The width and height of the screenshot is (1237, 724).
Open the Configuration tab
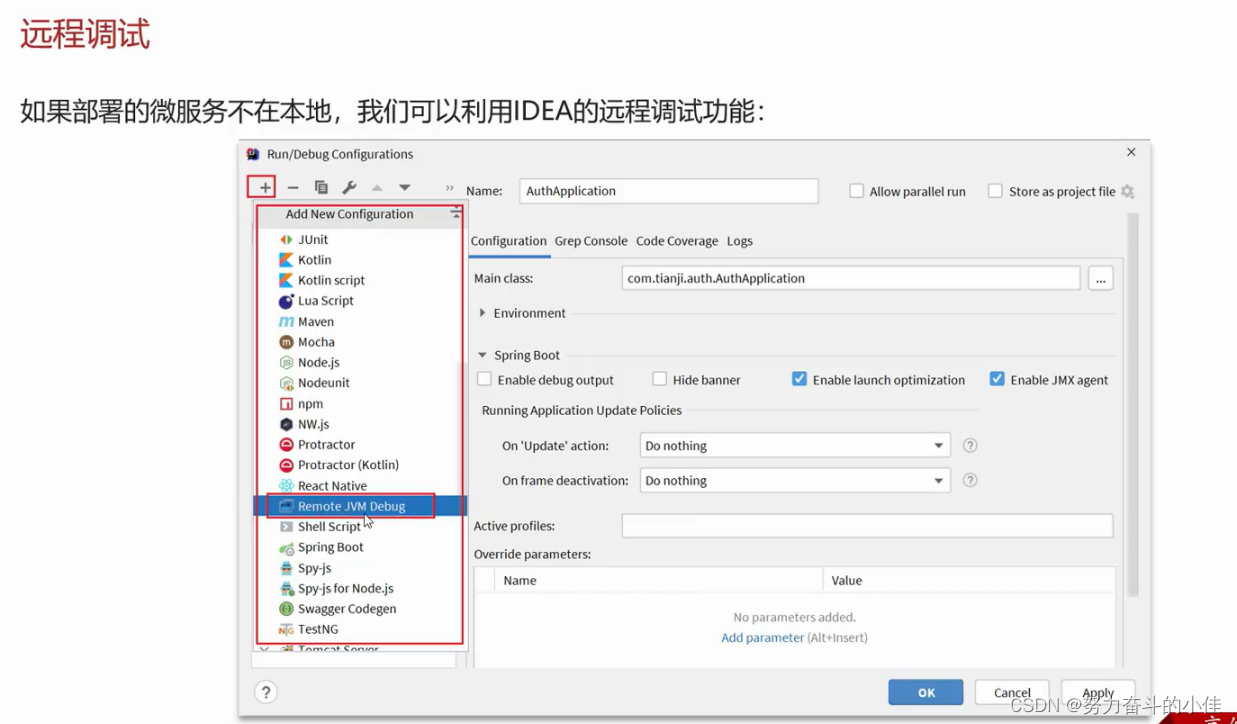coord(509,241)
